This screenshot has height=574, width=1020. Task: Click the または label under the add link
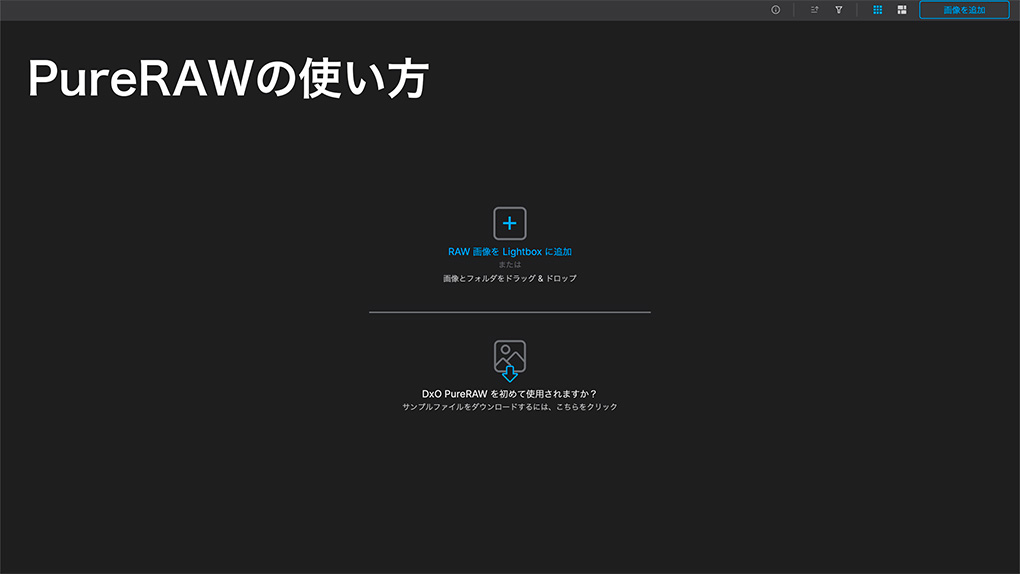tap(509, 265)
